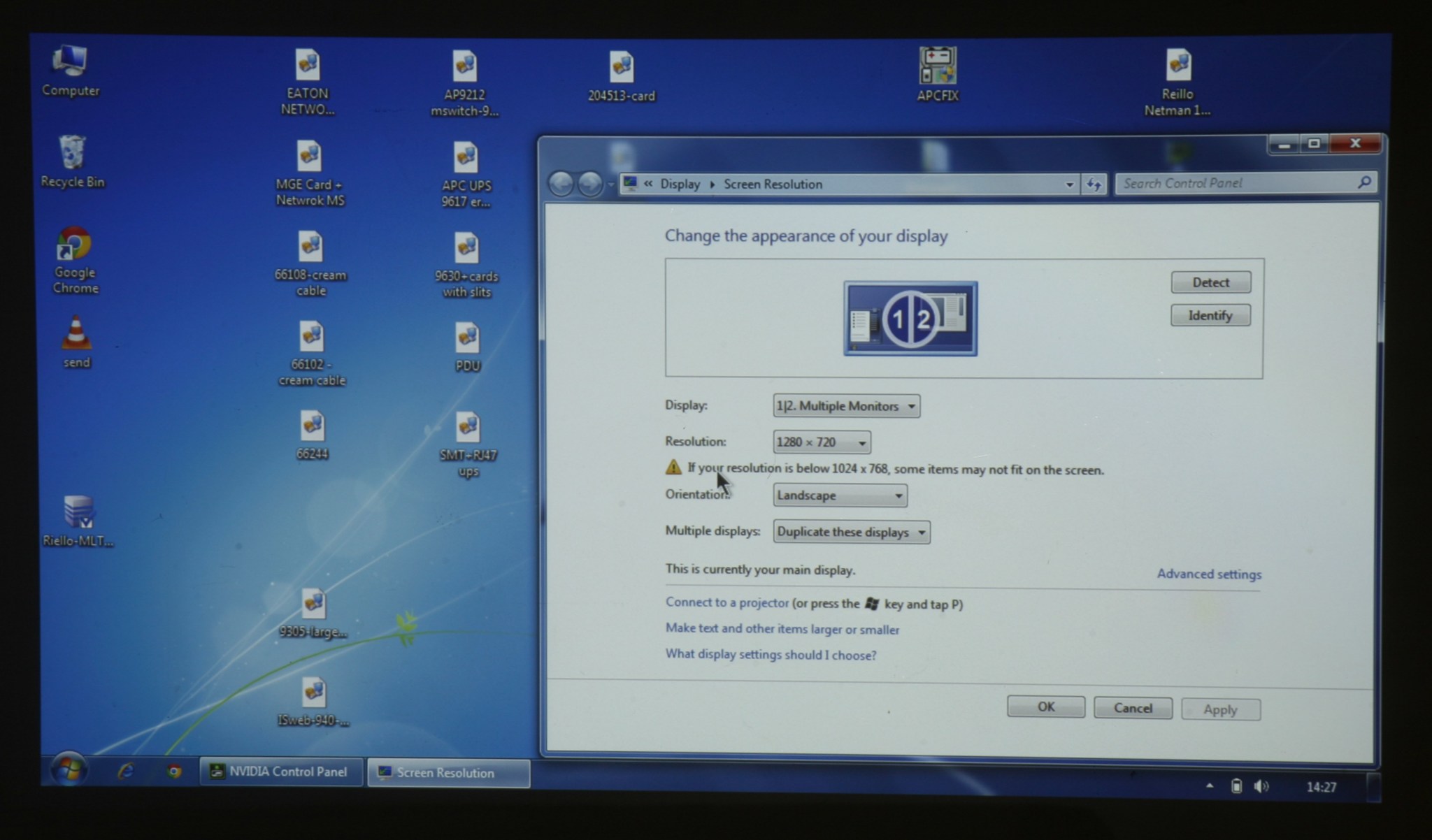Select the EATON NETWO... desktop shortcut
1432x840 pixels.
(x=308, y=82)
